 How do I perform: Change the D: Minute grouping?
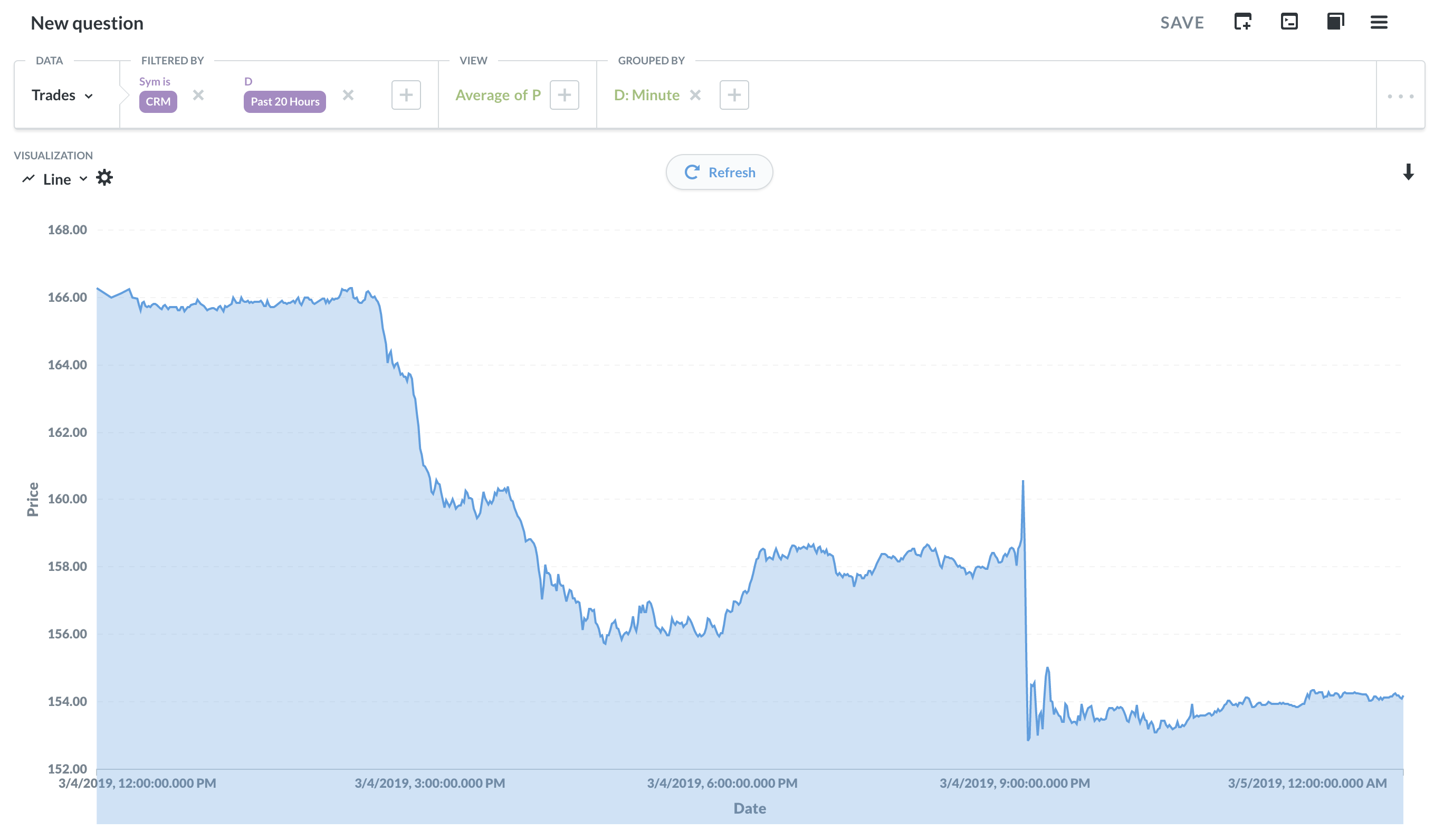pos(646,95)
